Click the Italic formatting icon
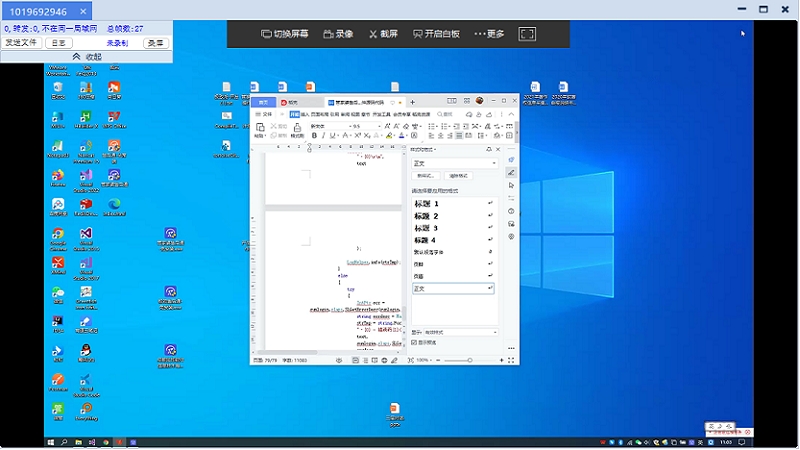800x450 pixels. 323,136
